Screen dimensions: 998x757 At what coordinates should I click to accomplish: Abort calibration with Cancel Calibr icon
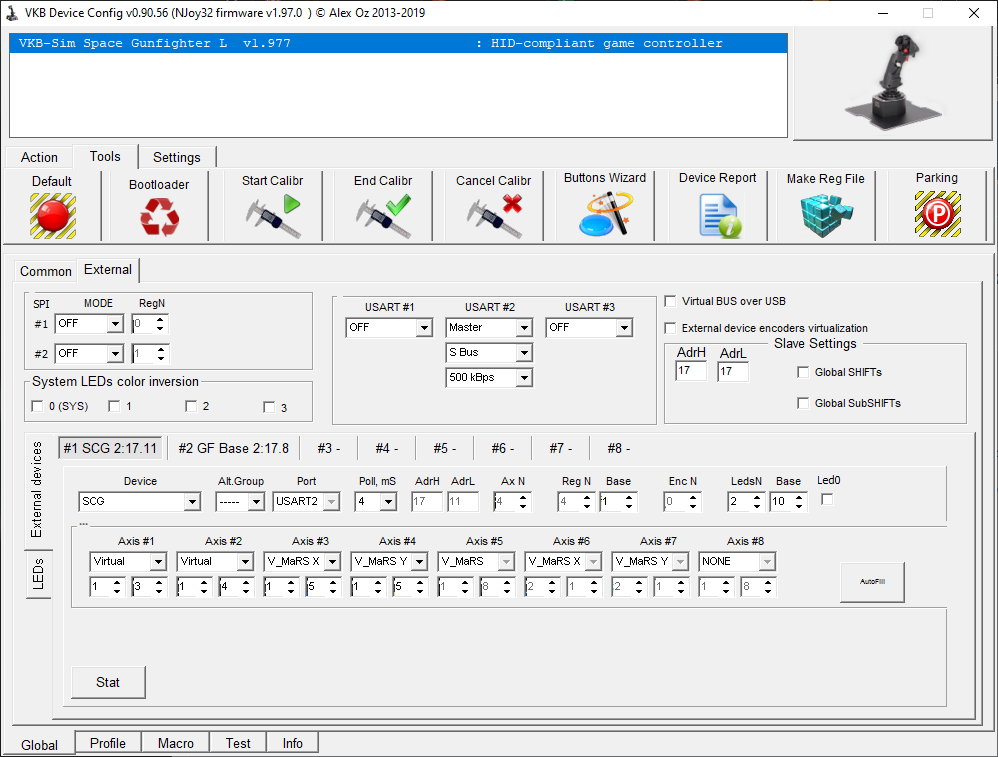point(494,215)
